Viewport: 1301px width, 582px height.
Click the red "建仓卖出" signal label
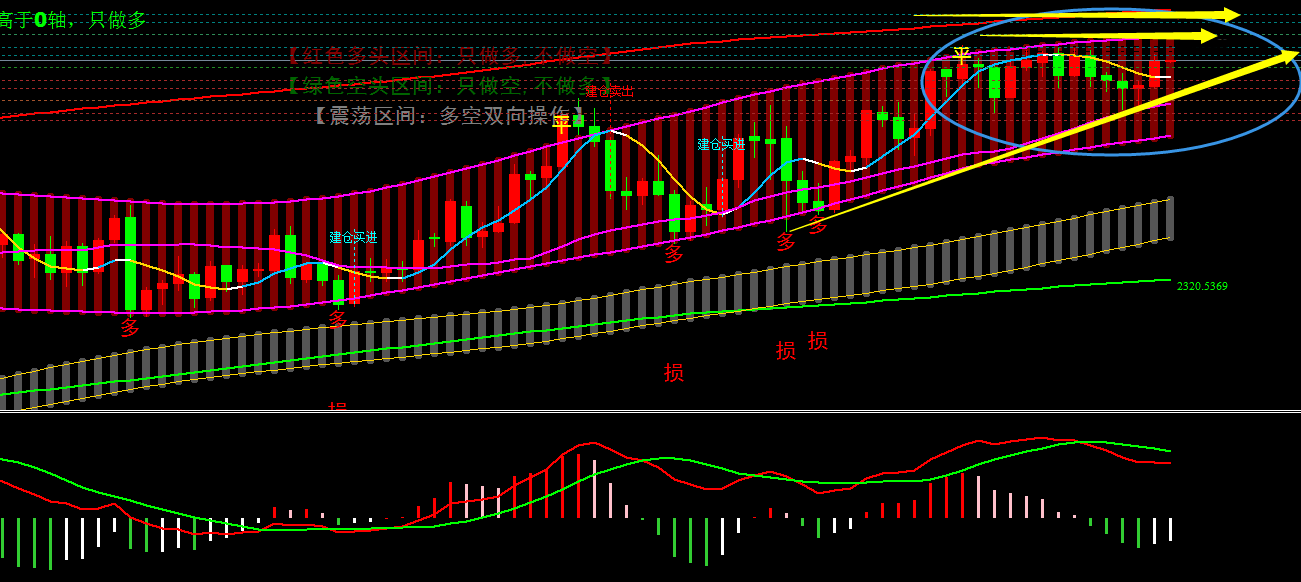pos(609,91)
